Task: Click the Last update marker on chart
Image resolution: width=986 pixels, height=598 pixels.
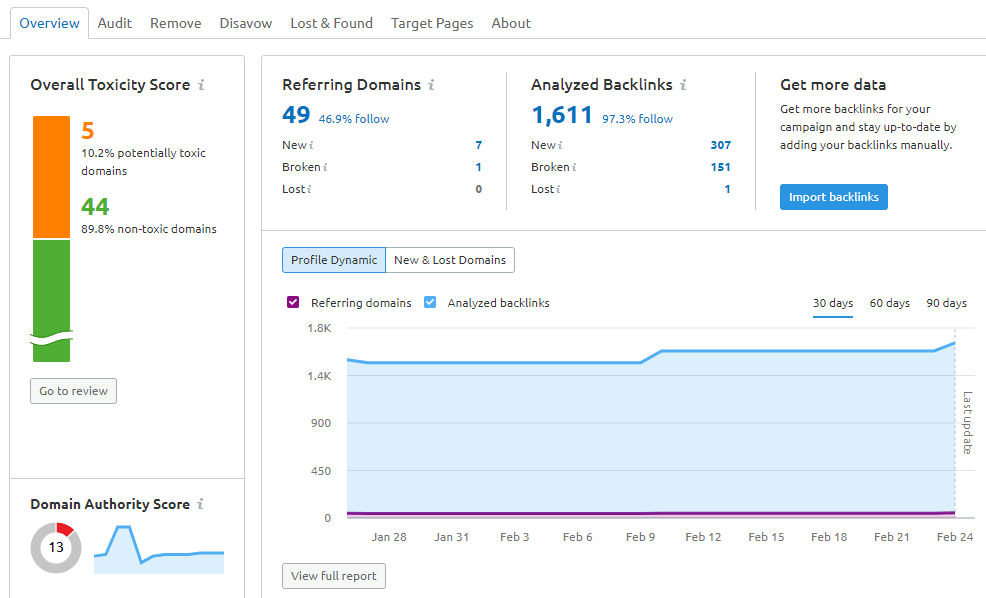Action: [x=967, y=423]
